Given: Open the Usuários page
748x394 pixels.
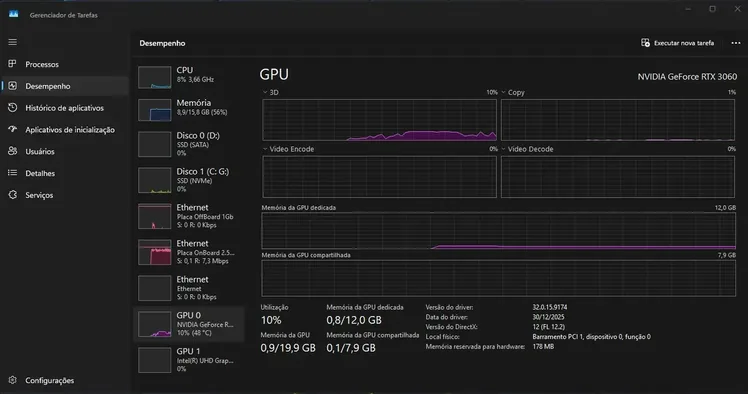Looking at the screenshot, I should pyautogui.click(x=40, y=152).
